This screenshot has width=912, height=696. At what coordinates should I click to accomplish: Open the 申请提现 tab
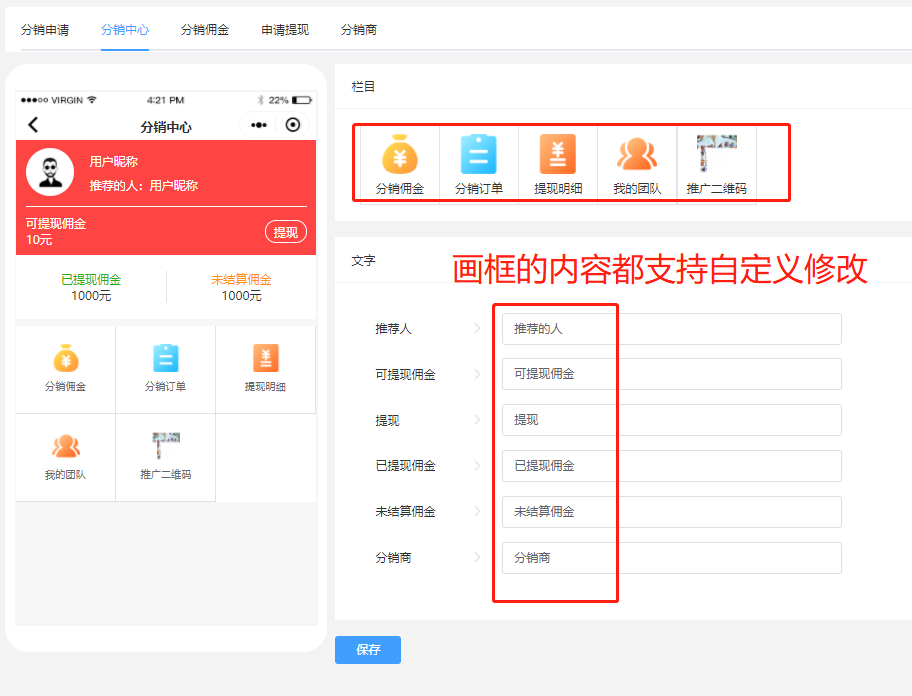pyautogui.click(x=285, y=30)
